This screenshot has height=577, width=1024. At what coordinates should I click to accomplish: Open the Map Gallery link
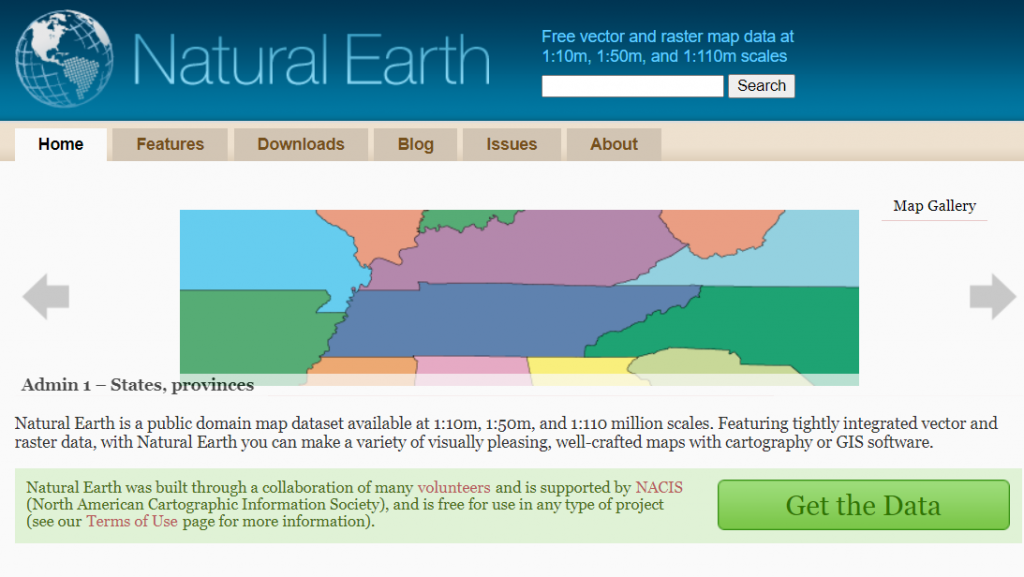tap(933, 206)
